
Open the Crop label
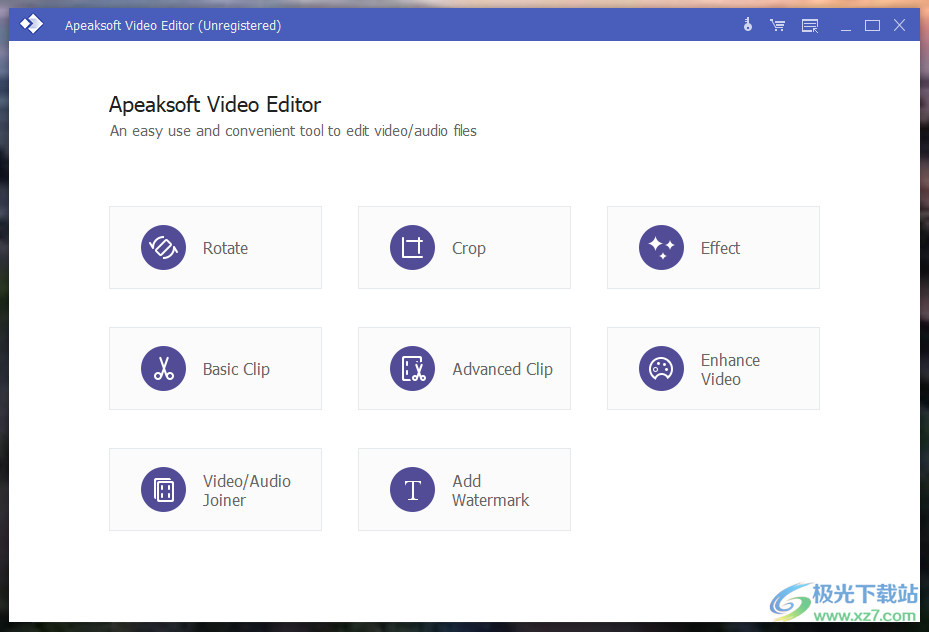[469, 249]
